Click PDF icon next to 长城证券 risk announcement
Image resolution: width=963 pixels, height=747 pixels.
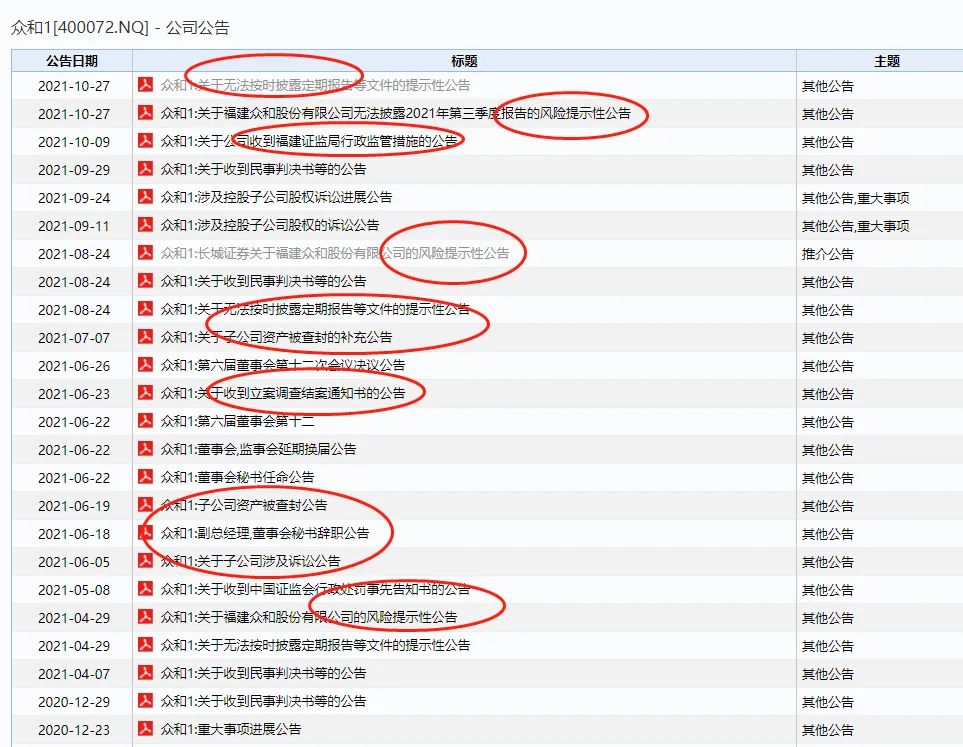[x=145, y=253]
